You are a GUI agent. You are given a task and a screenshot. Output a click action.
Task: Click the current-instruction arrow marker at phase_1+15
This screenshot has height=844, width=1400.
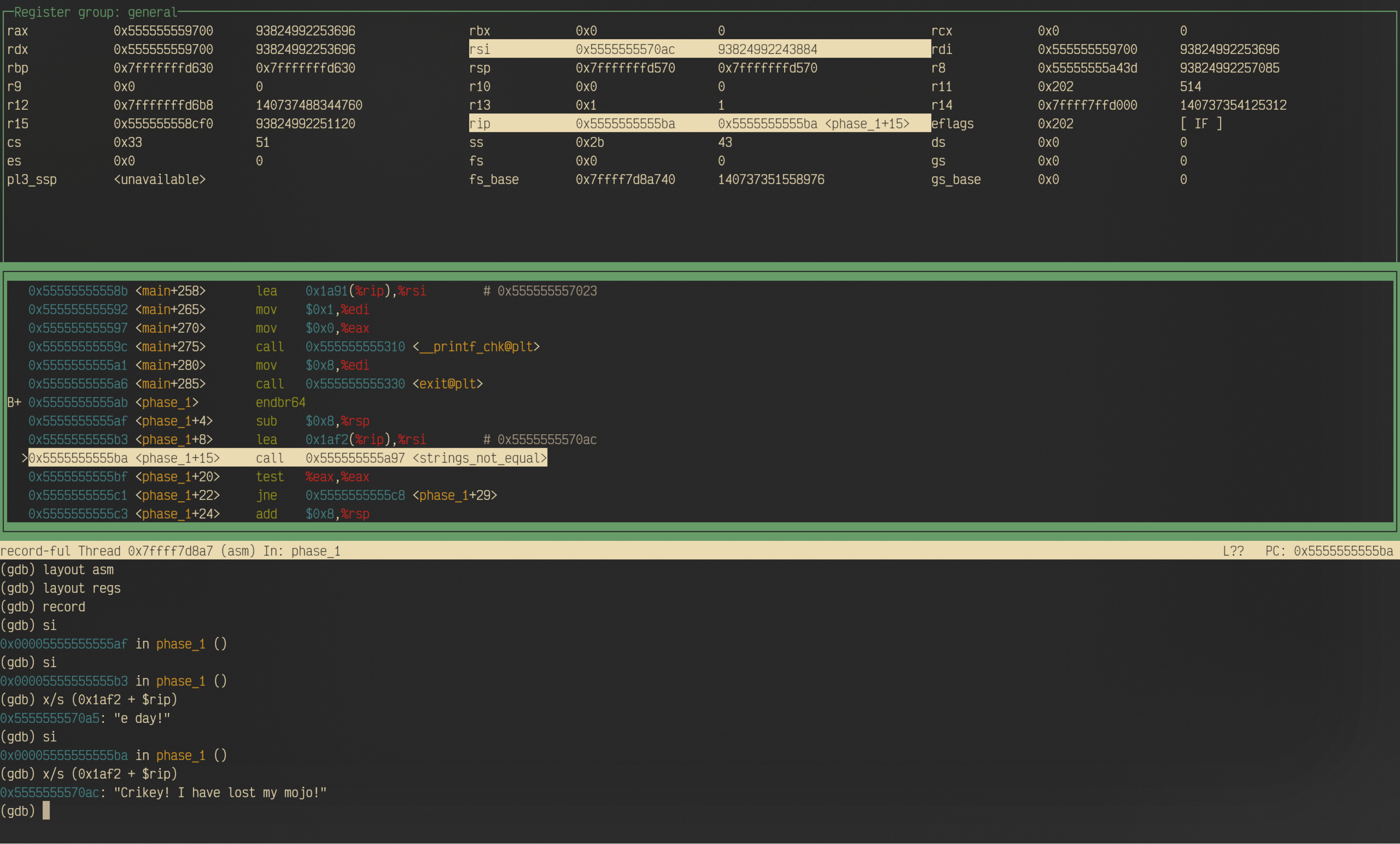[25, 458]
